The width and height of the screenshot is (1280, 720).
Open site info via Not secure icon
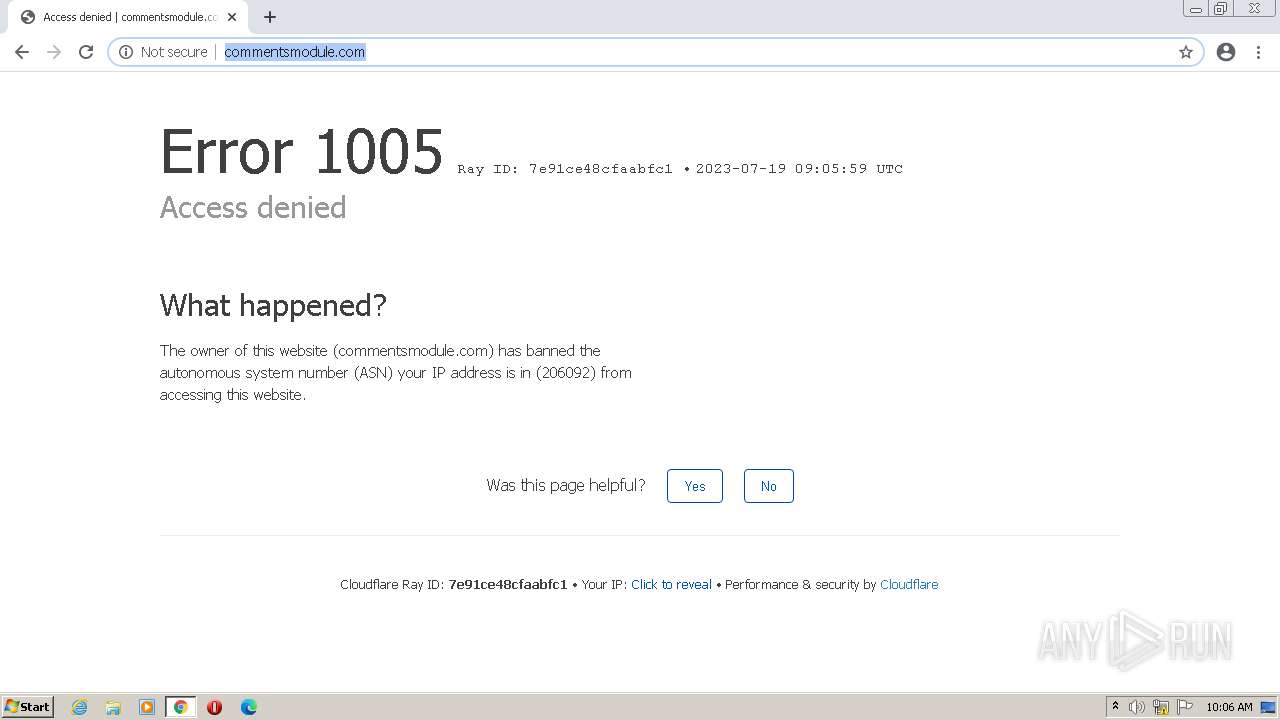pyautogui.click(x=126, y=52)
